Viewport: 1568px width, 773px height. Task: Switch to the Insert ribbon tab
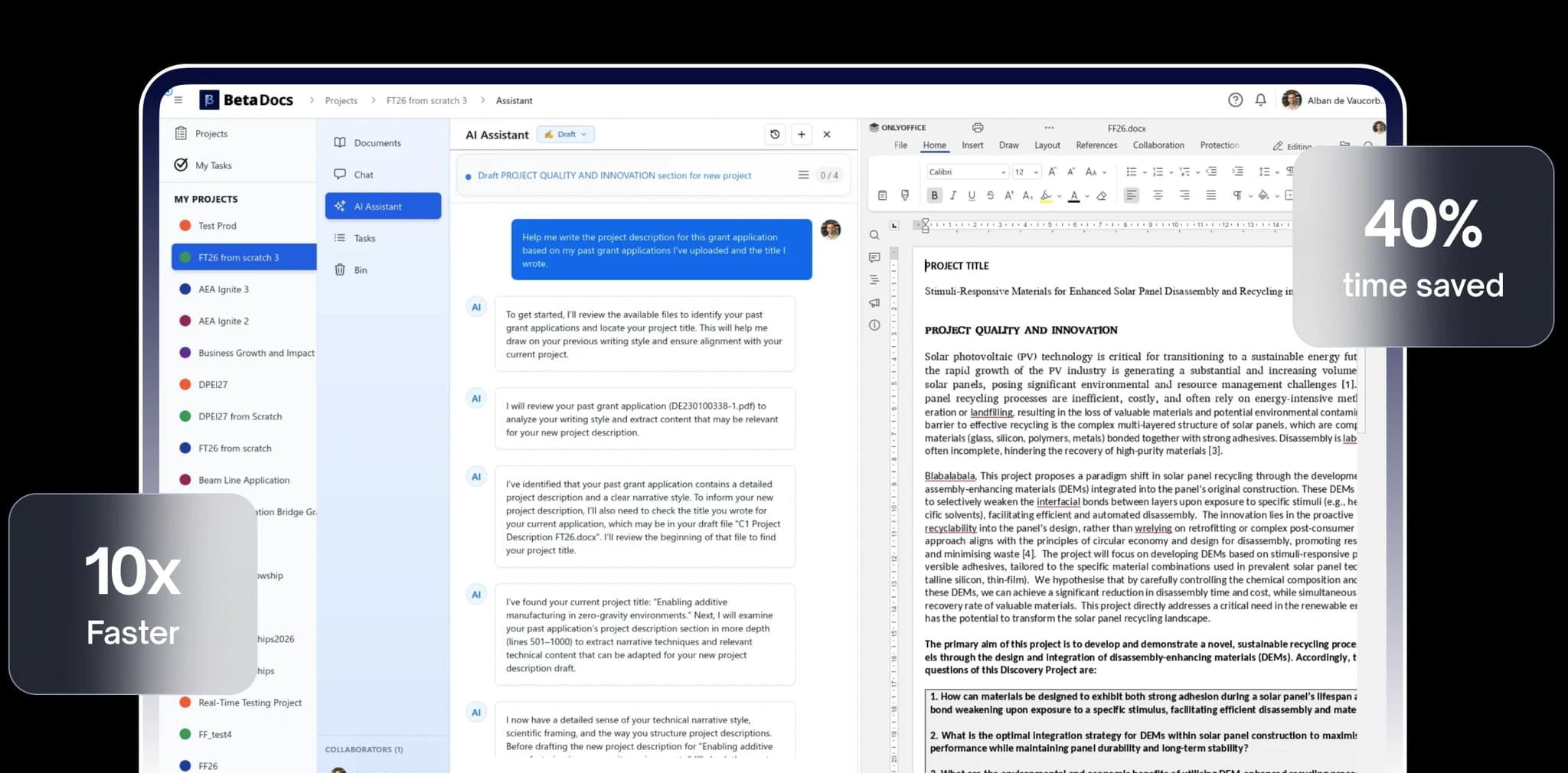pos(972,145)
